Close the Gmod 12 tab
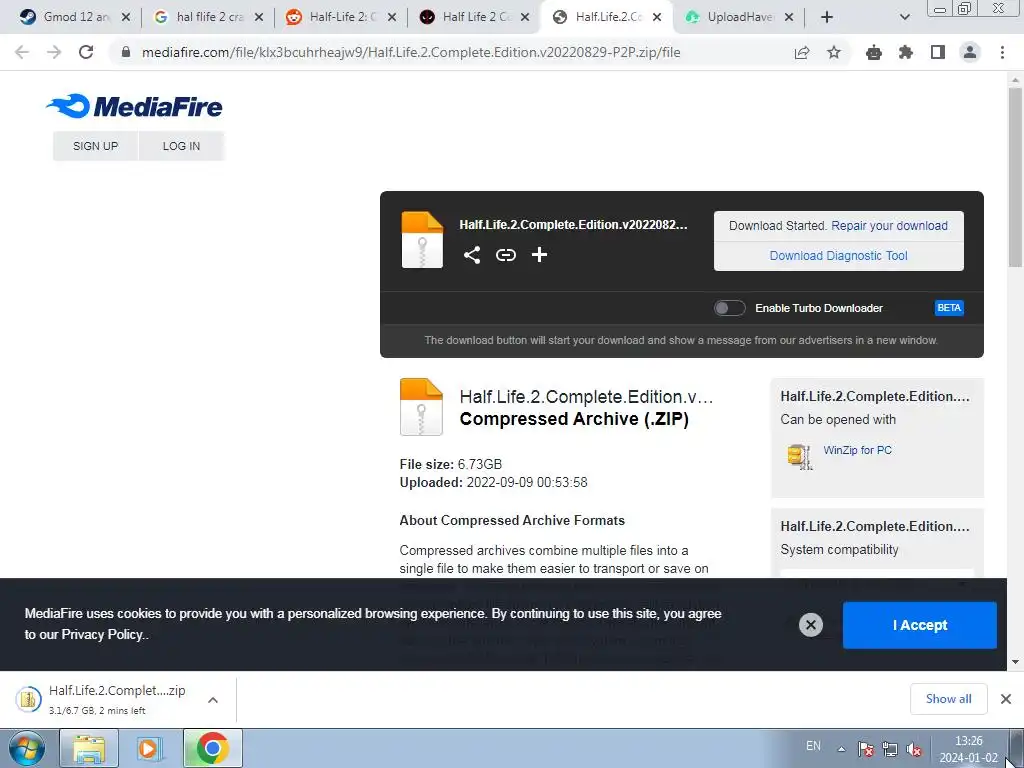 point(126,17)
